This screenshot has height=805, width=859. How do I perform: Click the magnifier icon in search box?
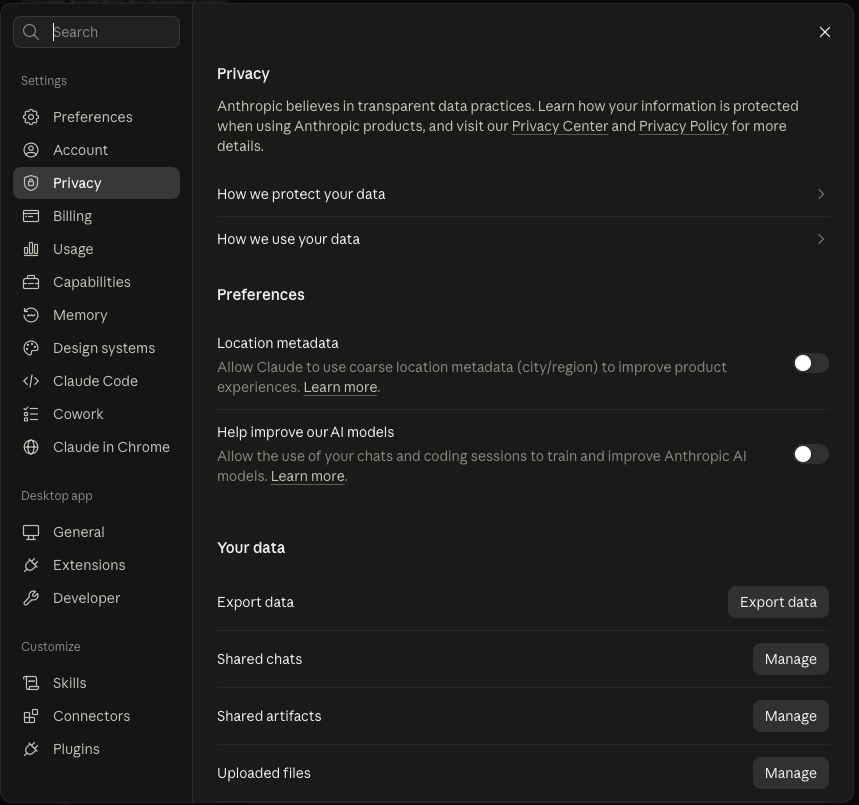31,32
